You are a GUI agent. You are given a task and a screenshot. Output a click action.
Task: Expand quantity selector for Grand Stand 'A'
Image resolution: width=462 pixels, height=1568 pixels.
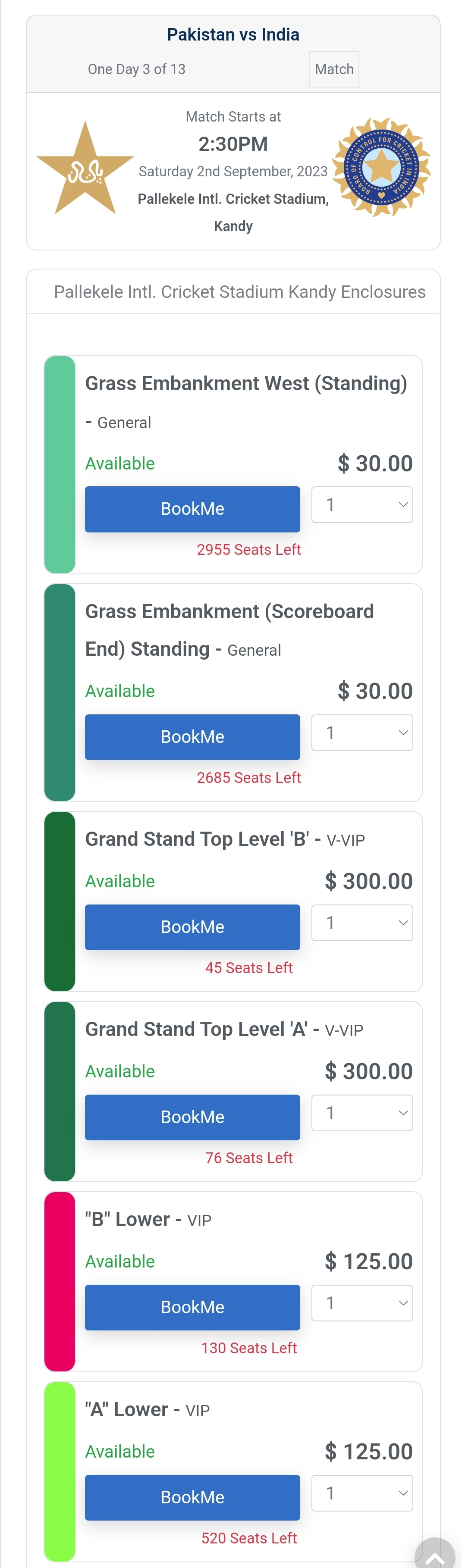pos(362,1113)
